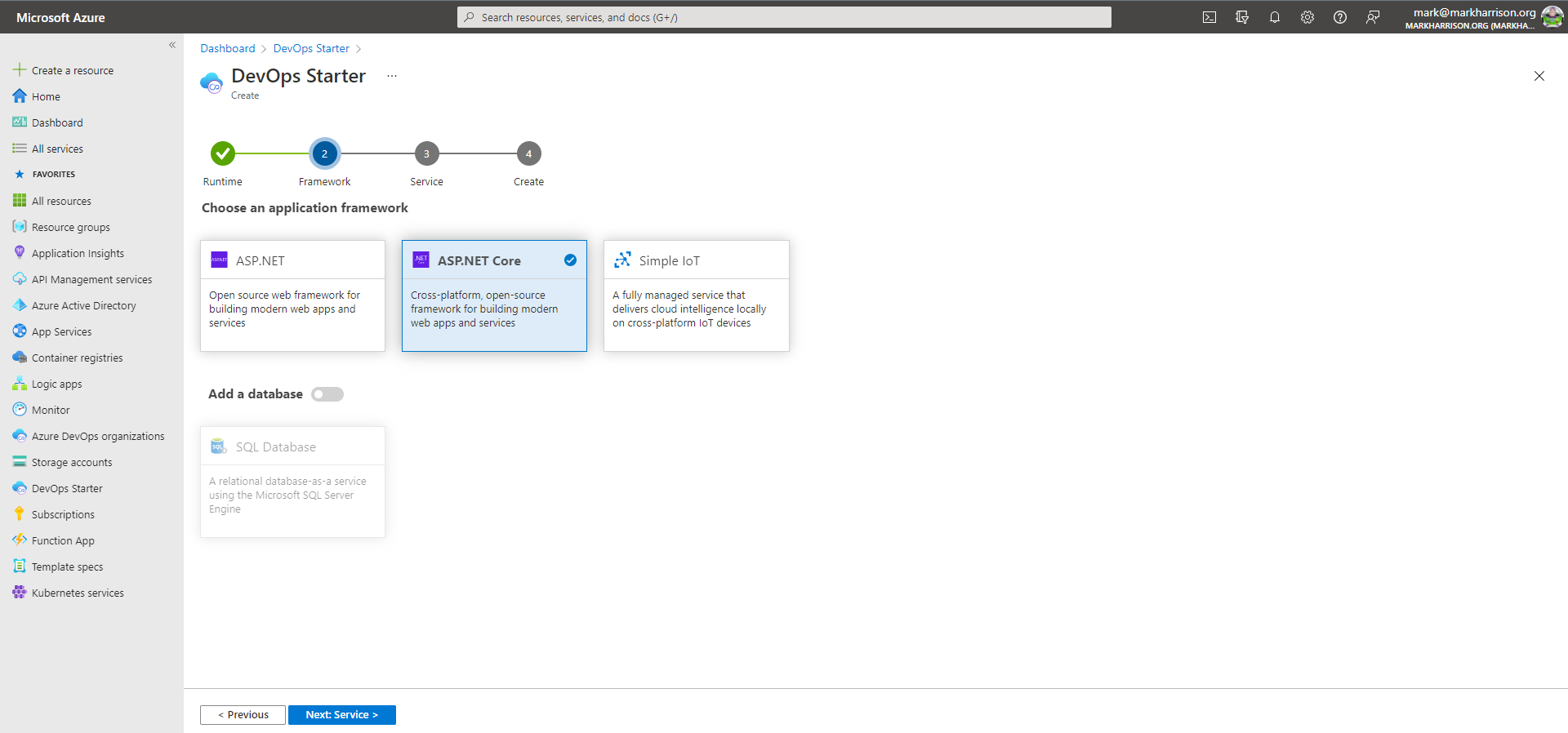1568x733 pixels.
Task: Click the DevOps Starter cloud icon in sidebar
Action: (x=20, y=488)
